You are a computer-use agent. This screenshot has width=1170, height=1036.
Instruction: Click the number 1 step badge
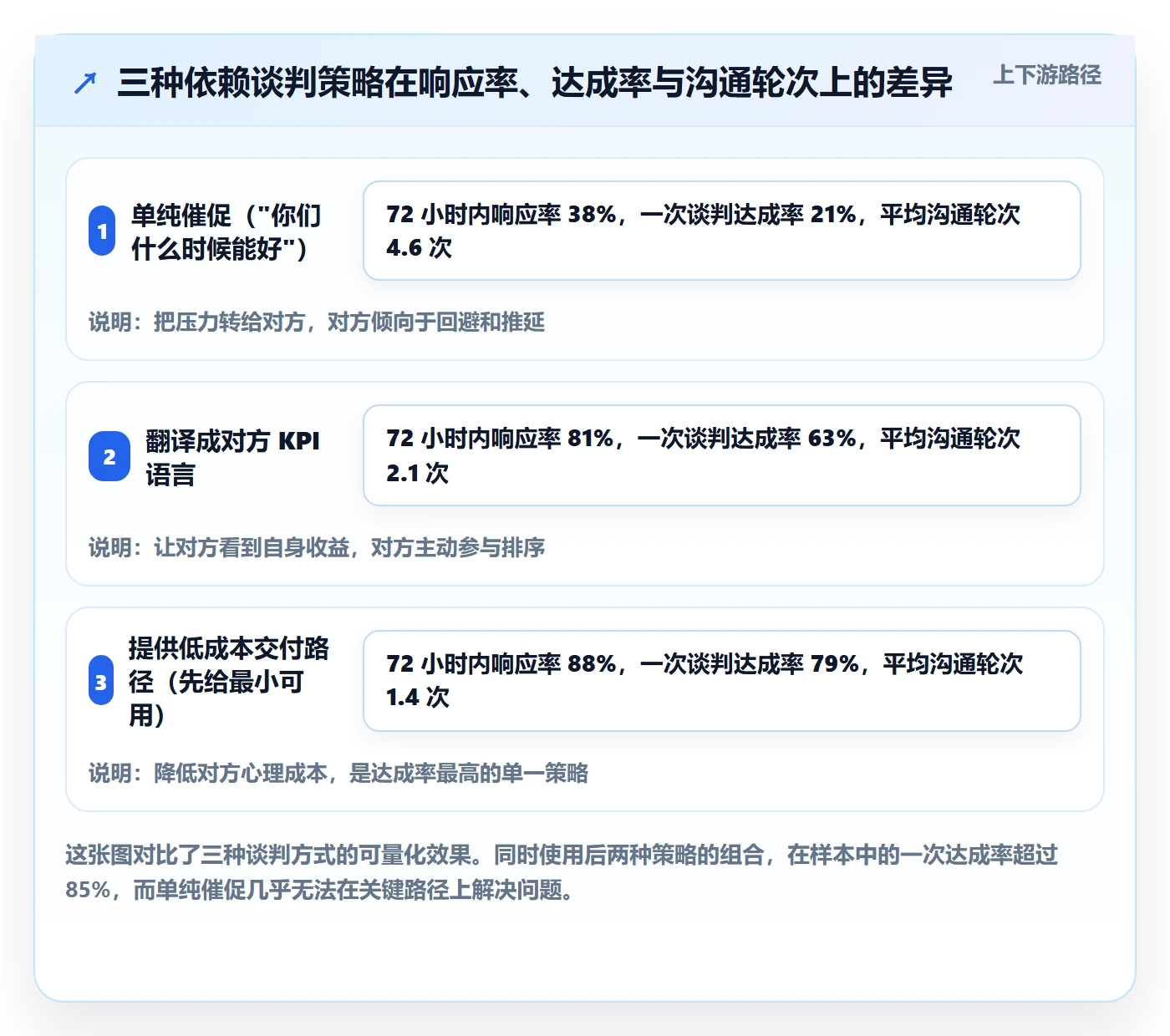coord(102,231)
